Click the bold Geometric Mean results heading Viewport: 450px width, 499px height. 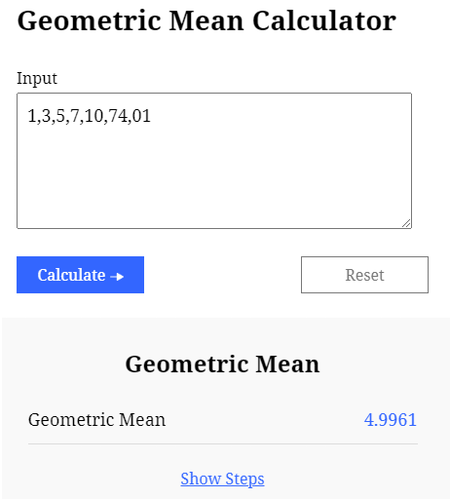click(222, 364)
